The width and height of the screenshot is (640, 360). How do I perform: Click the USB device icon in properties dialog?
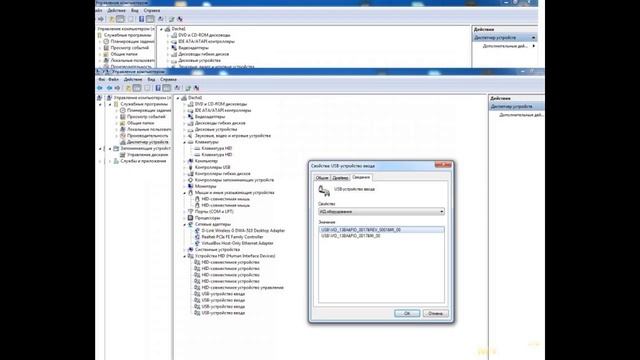[x=324, y=191]
